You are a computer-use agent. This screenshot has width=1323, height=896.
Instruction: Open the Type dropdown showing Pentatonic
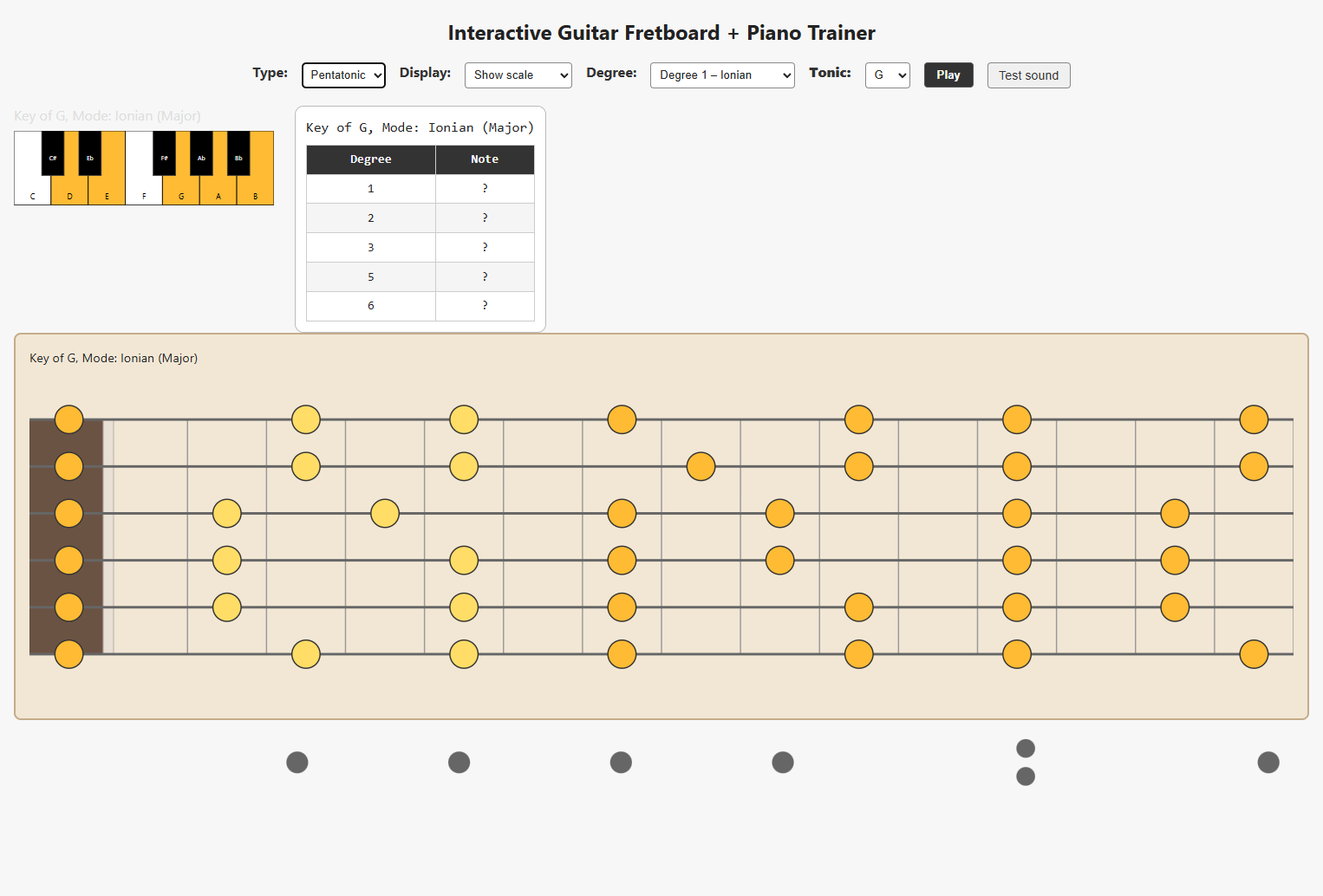[x=343, y=75]
